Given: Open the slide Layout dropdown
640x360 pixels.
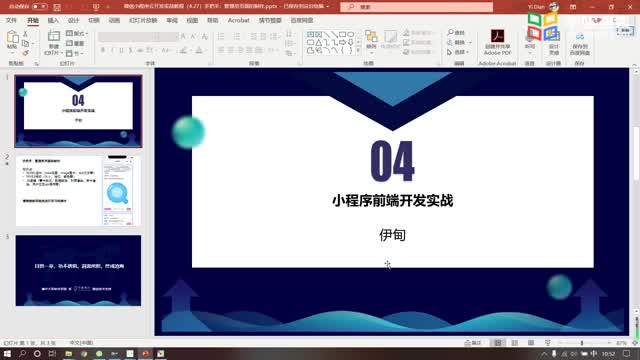Looking at the screenshot, I should tap(76, 33).
